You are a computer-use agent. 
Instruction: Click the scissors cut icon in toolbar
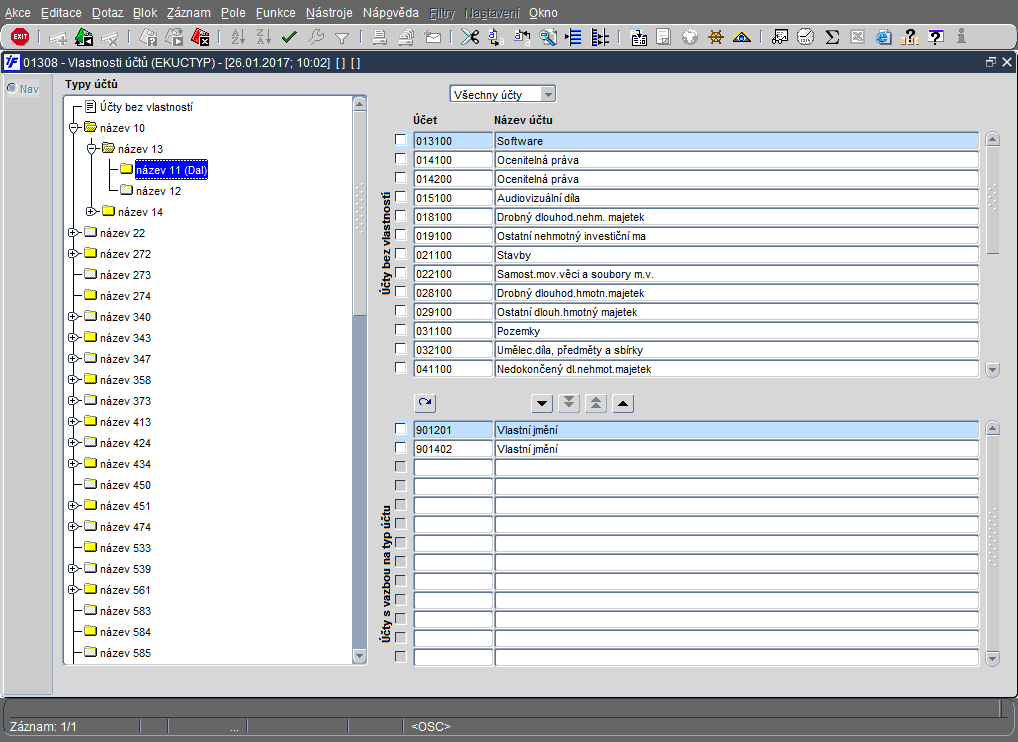coord(469,37)
